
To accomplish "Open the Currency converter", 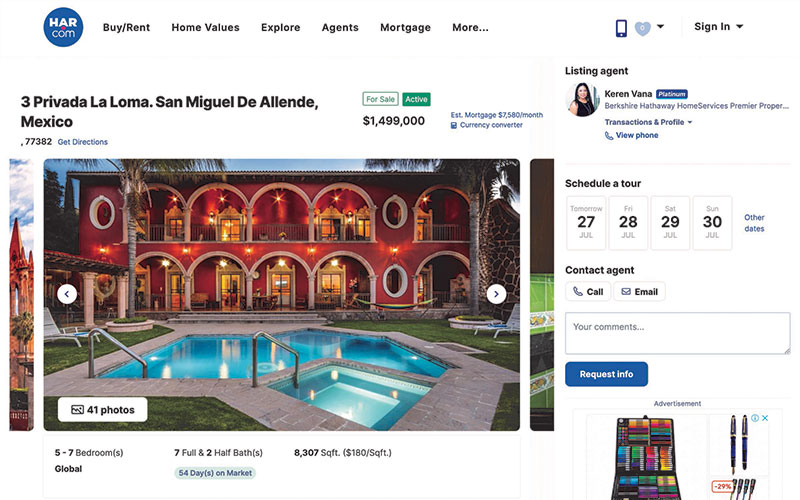I will (x=491, y=125).
